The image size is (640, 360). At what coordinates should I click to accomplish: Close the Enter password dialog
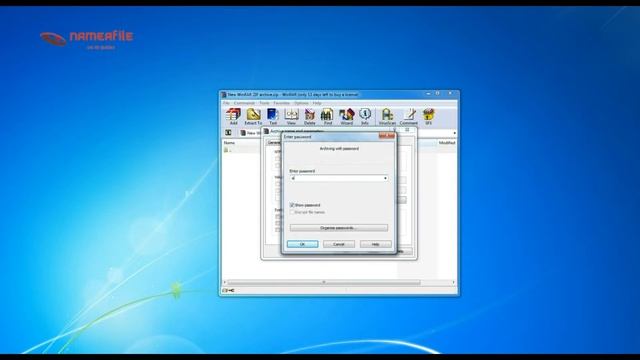point(387,136)
